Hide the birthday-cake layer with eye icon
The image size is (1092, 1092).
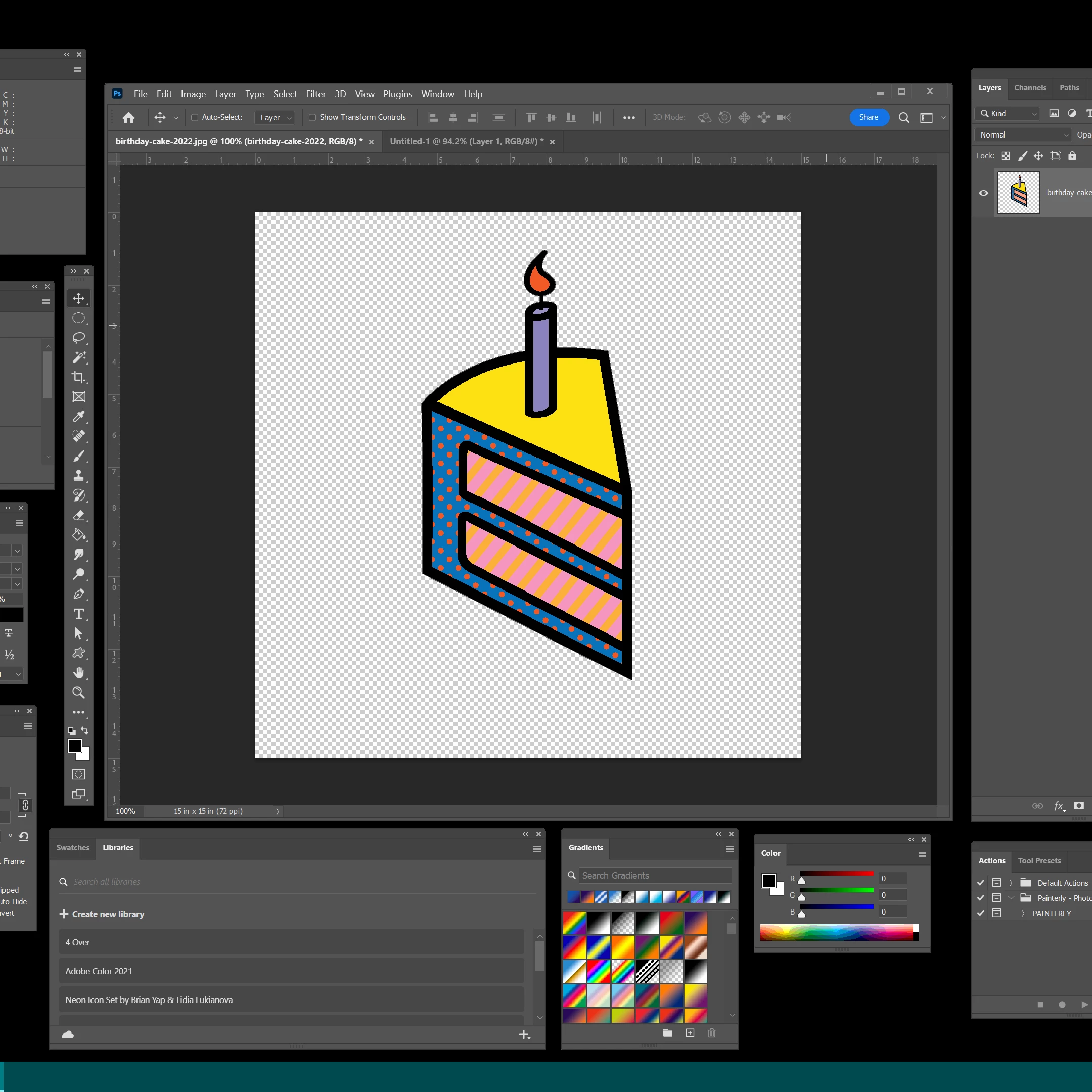pos(983,193)
